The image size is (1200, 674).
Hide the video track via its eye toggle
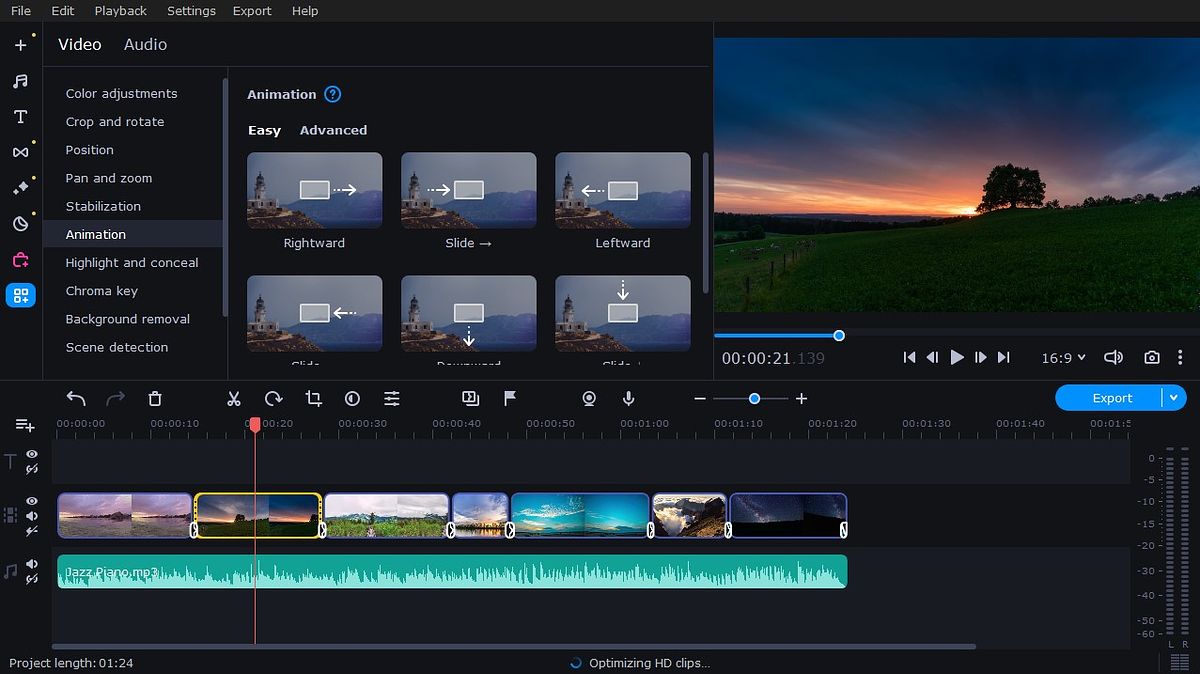(31, 499)
